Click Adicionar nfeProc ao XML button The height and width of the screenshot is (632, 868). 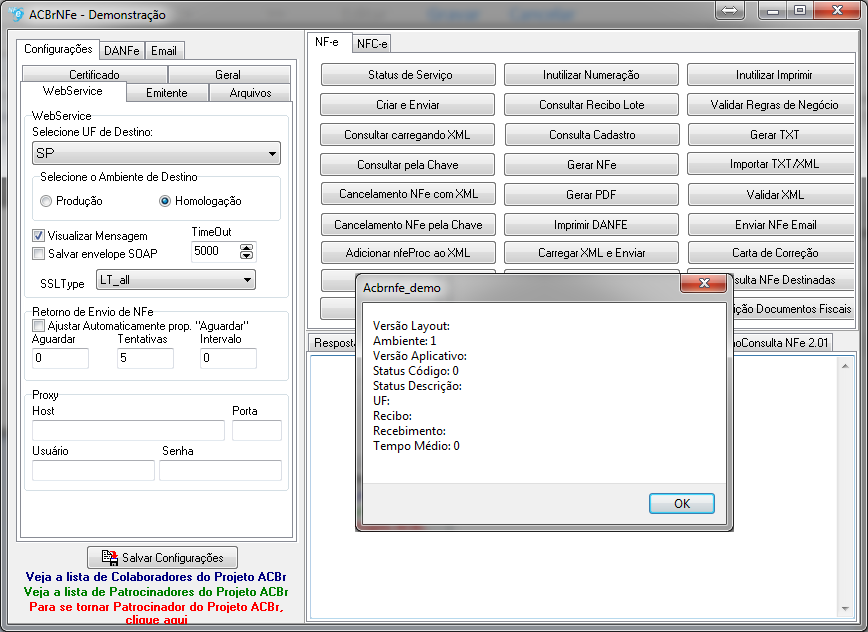tap(409, 253)
